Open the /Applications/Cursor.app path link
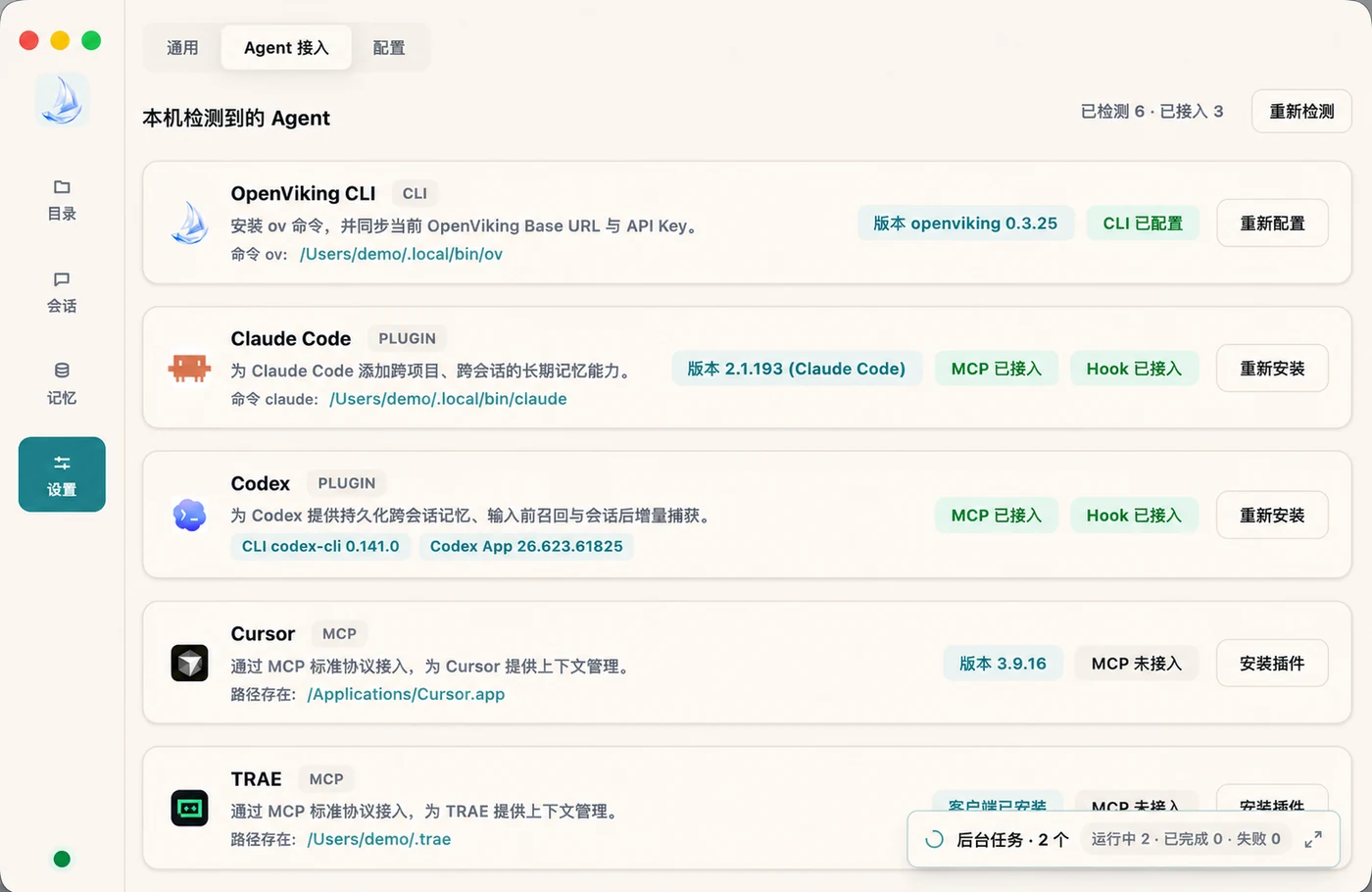The width and height of the screenshot is (1372, 892). 406,694
